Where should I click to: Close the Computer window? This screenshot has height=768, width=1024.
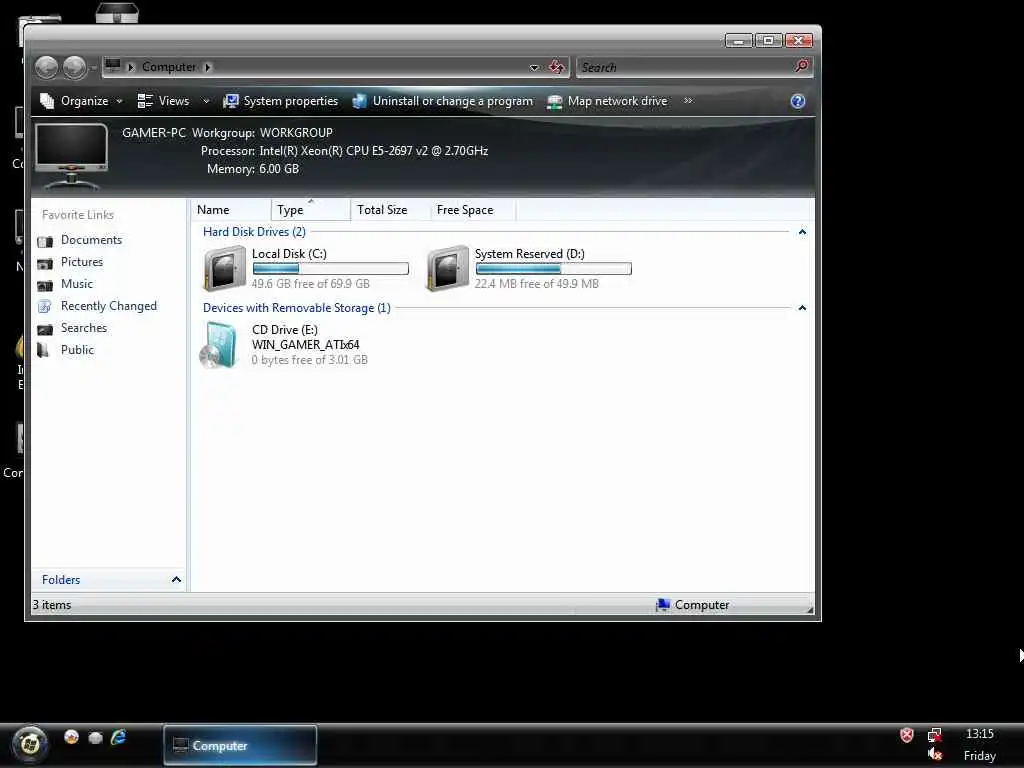799,40
